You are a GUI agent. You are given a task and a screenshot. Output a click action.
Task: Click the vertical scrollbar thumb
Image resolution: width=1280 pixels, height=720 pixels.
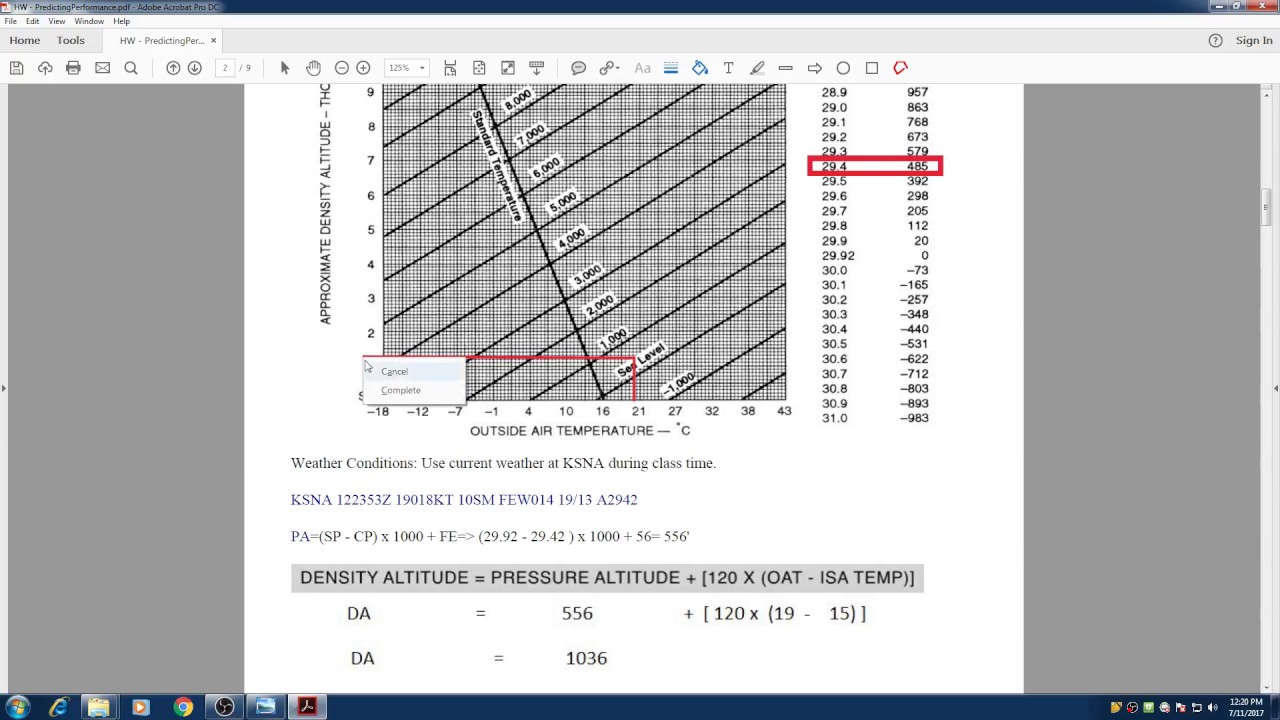click(x=1267, y=208)
